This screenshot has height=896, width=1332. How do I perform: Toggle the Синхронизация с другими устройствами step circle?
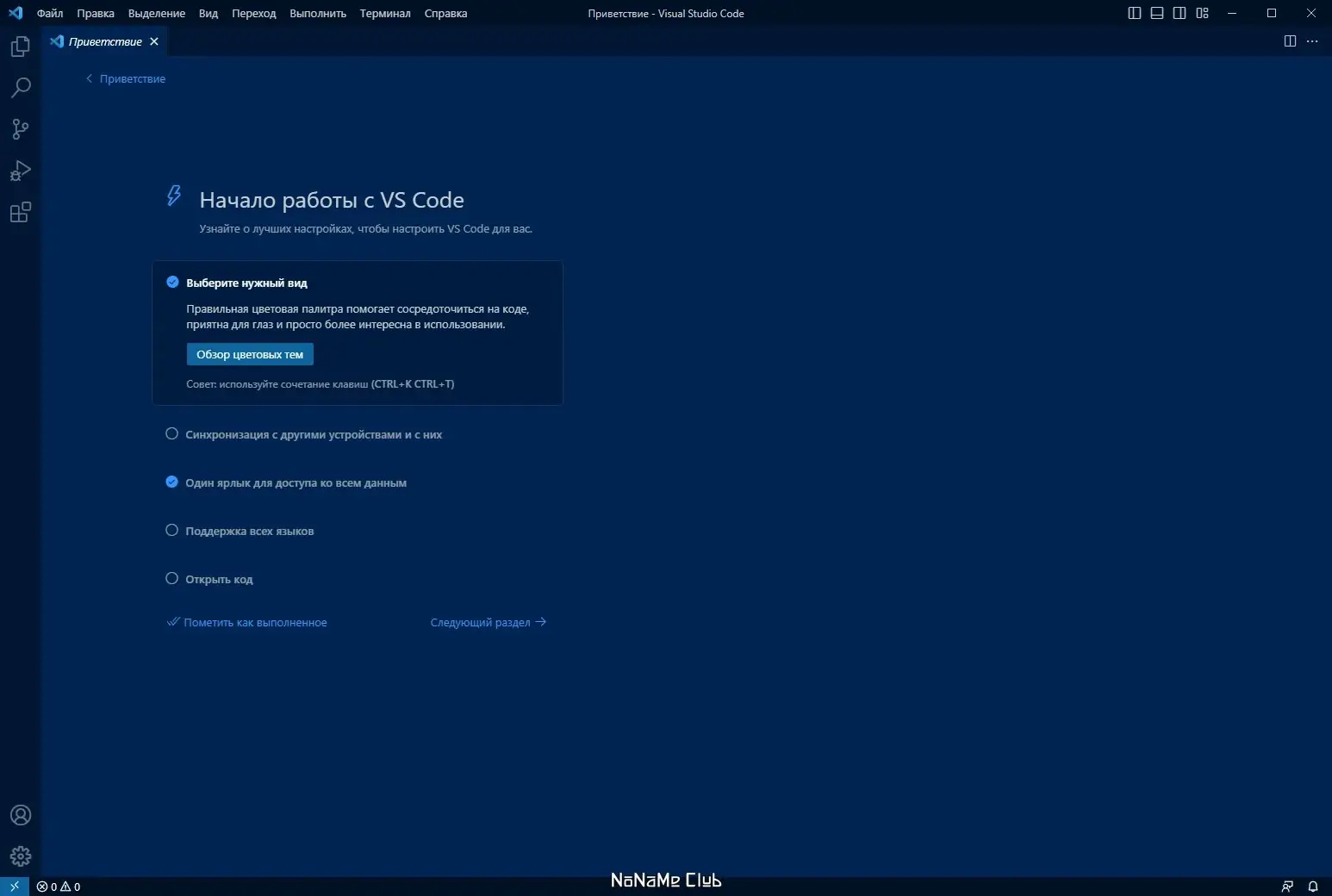(171, 433)
